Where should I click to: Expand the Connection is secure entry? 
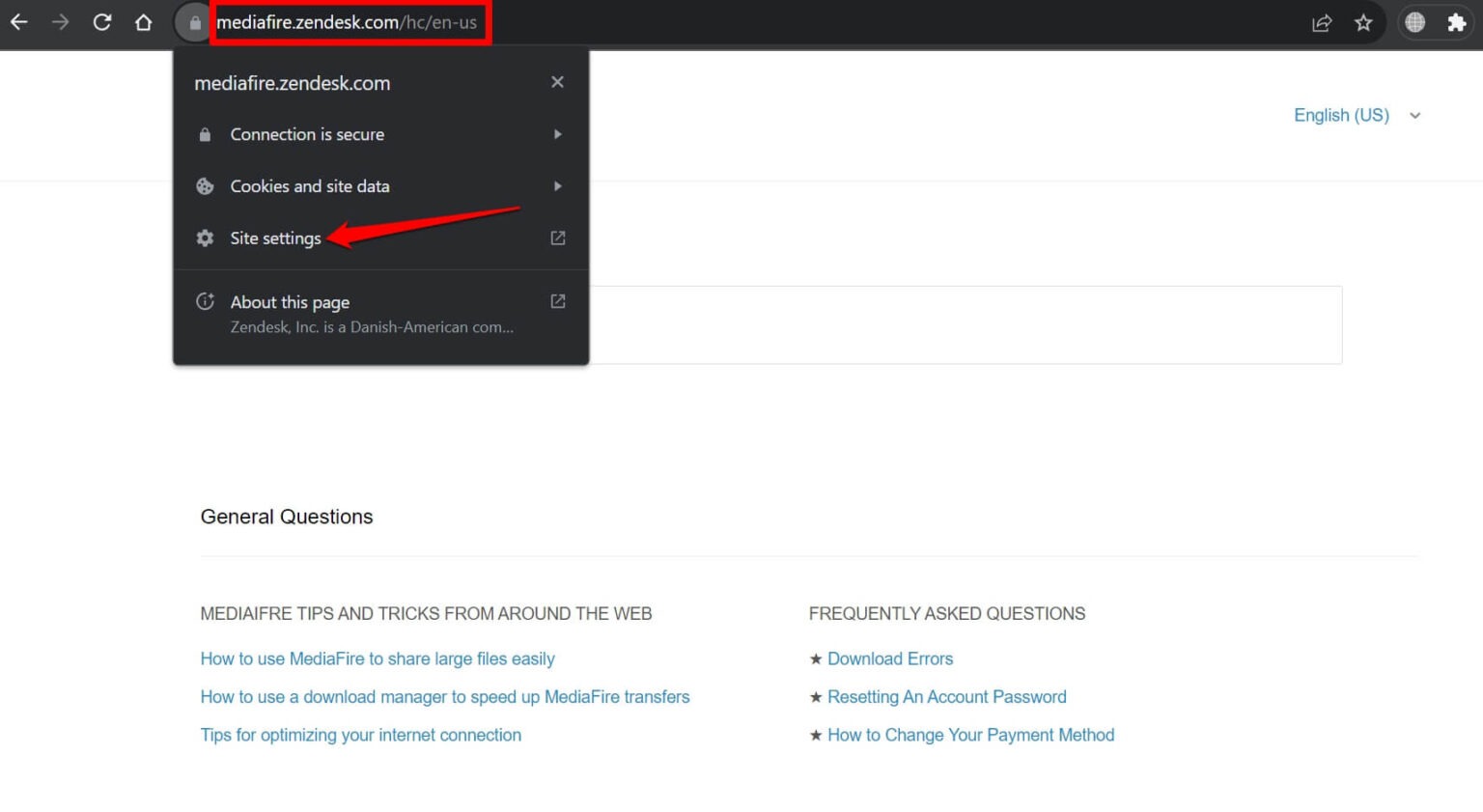558,134
